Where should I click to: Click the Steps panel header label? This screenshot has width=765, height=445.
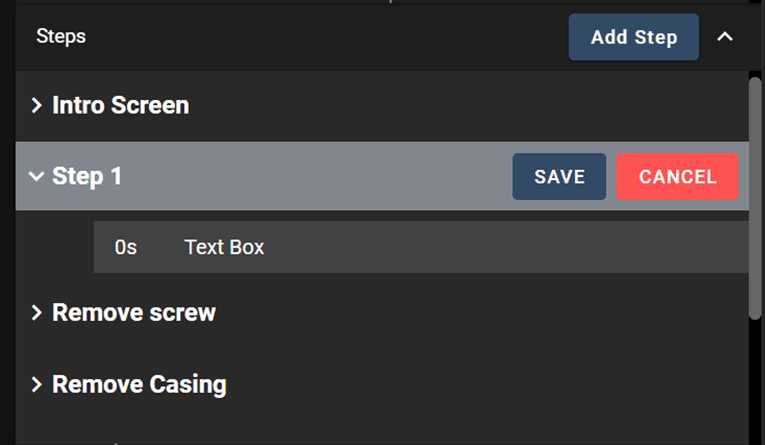point(61,37)
